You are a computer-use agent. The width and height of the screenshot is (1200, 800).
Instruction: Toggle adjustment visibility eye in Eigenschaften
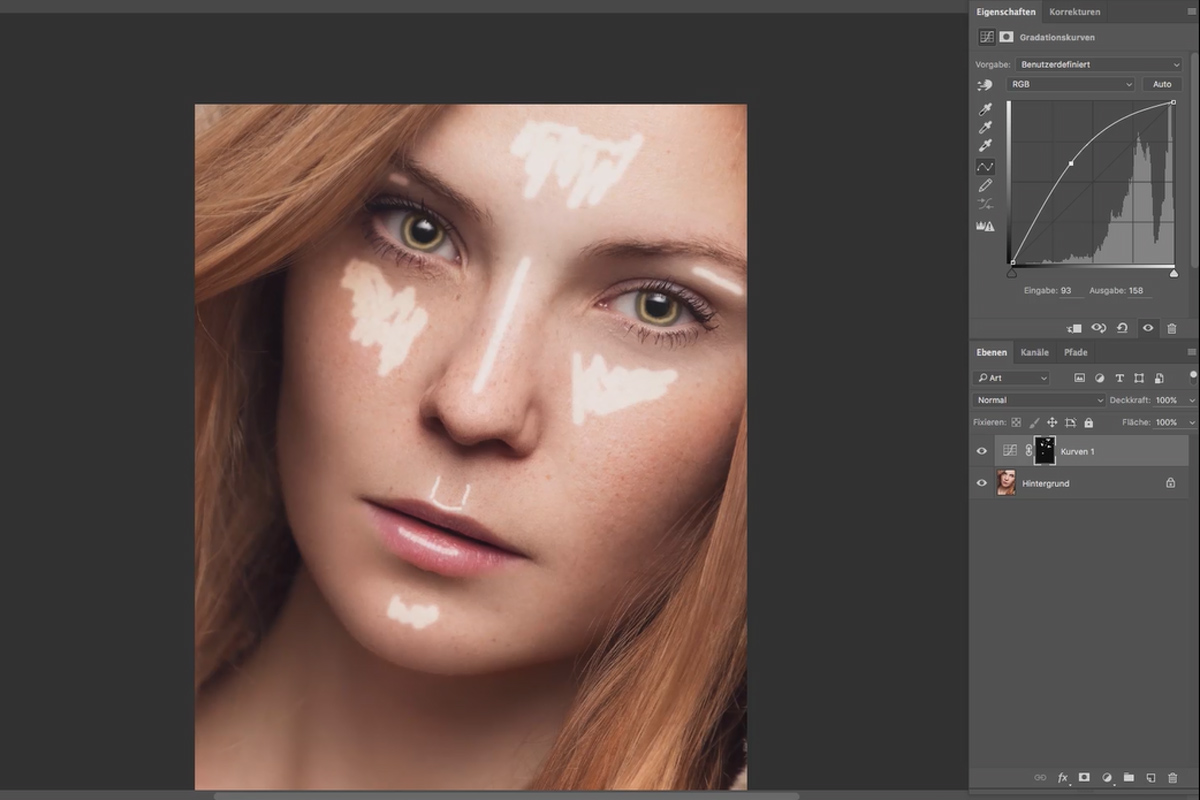[1148, 328]
